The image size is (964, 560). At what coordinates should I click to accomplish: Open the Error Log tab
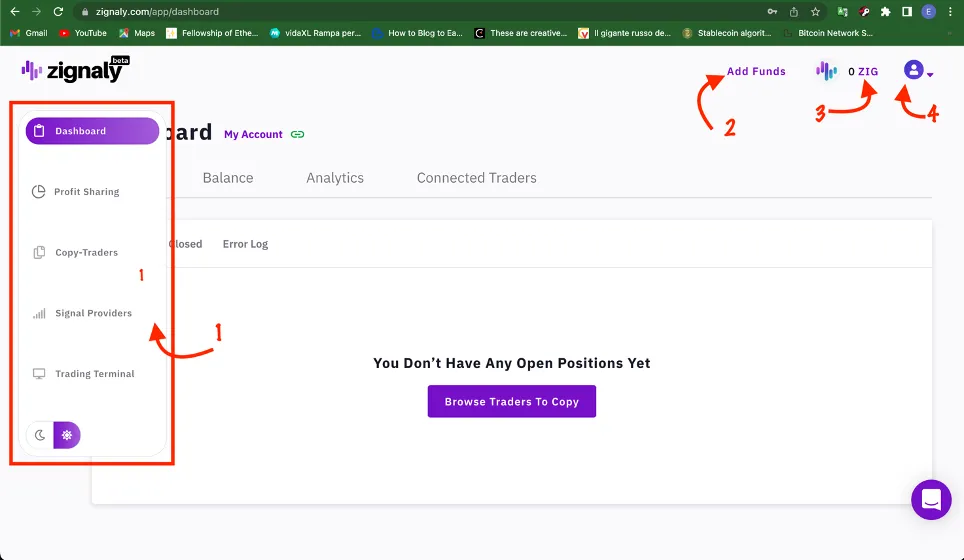[x=245, y=244]
